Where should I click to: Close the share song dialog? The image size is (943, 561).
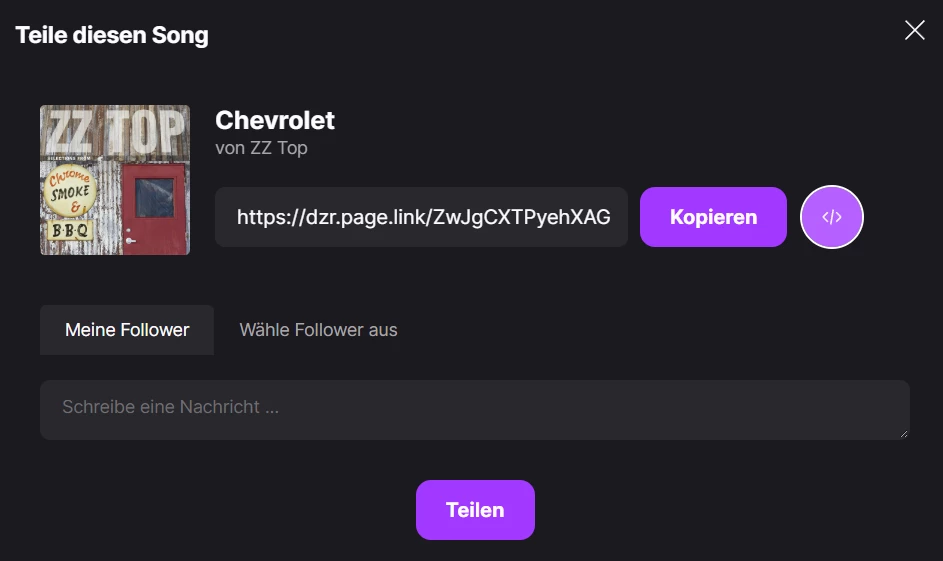click(914, 31)
